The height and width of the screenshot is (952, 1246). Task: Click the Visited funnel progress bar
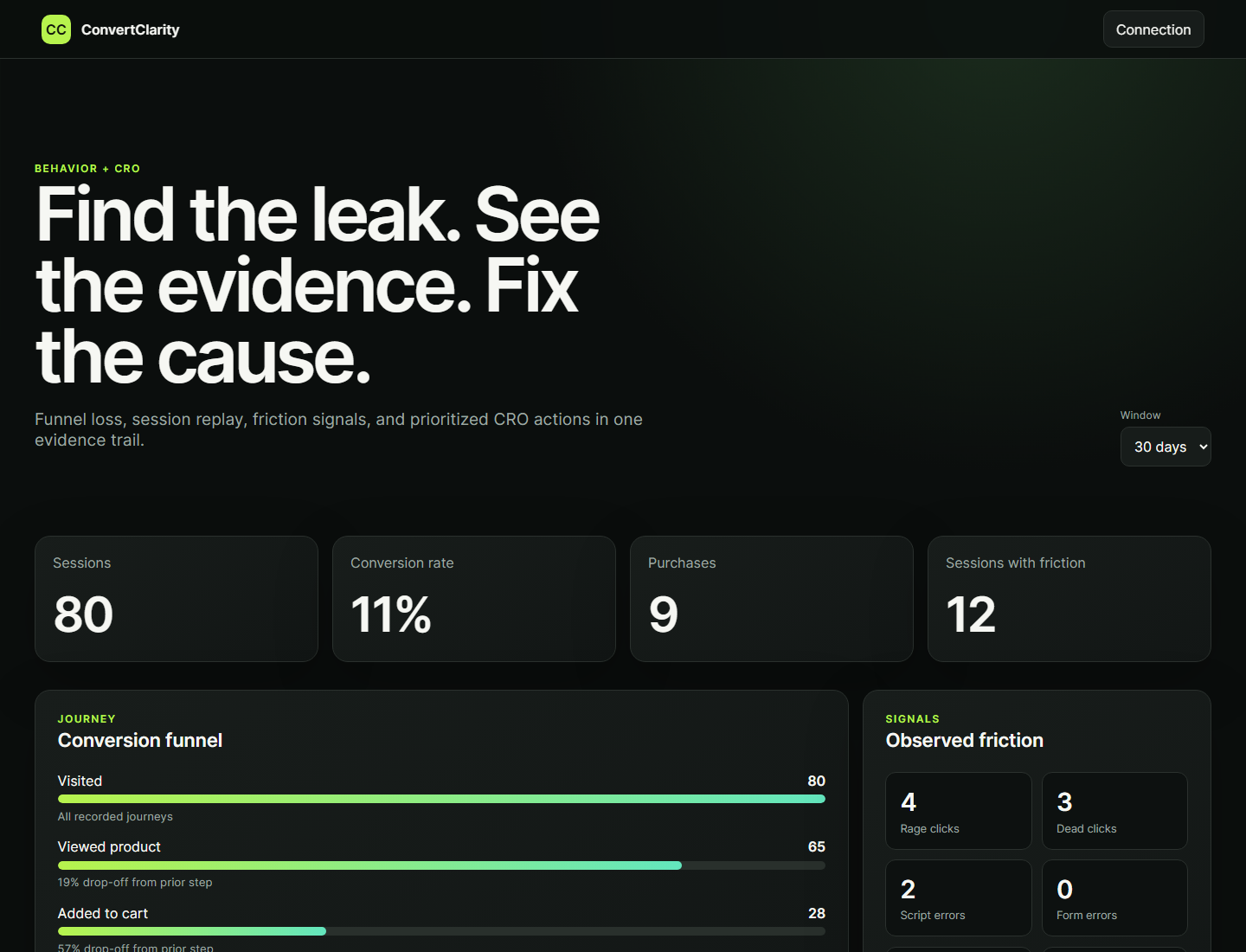[x=441, y=799]
